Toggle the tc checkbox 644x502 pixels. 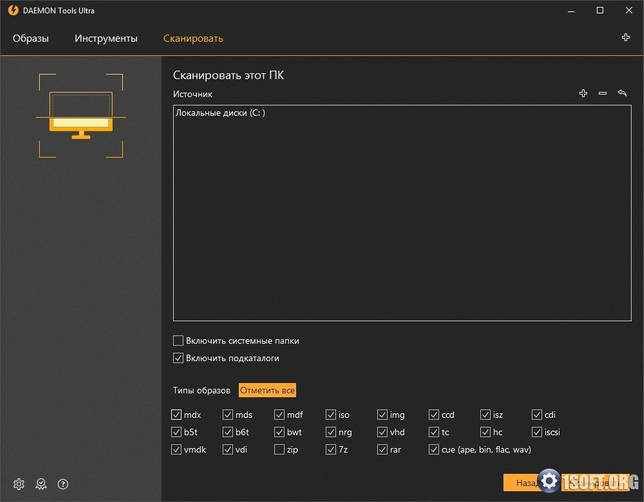434,432
